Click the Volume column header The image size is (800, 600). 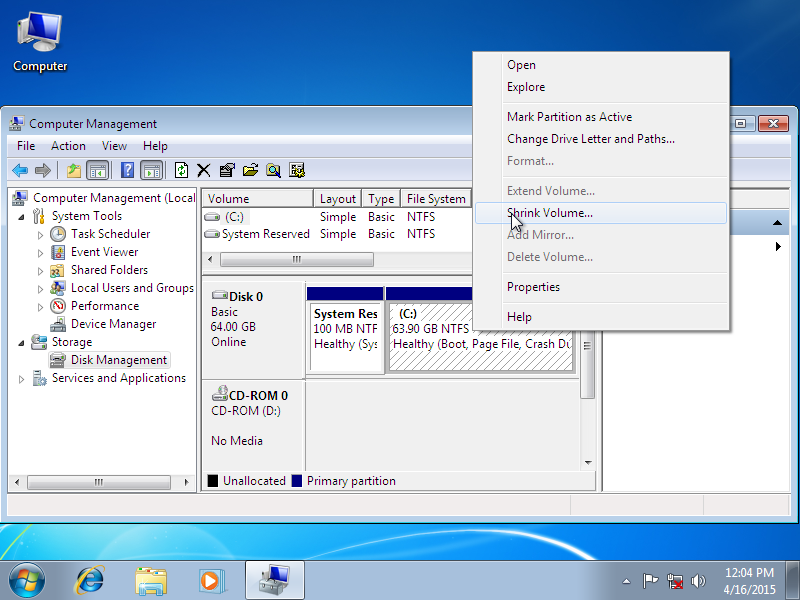coord(258,198)
